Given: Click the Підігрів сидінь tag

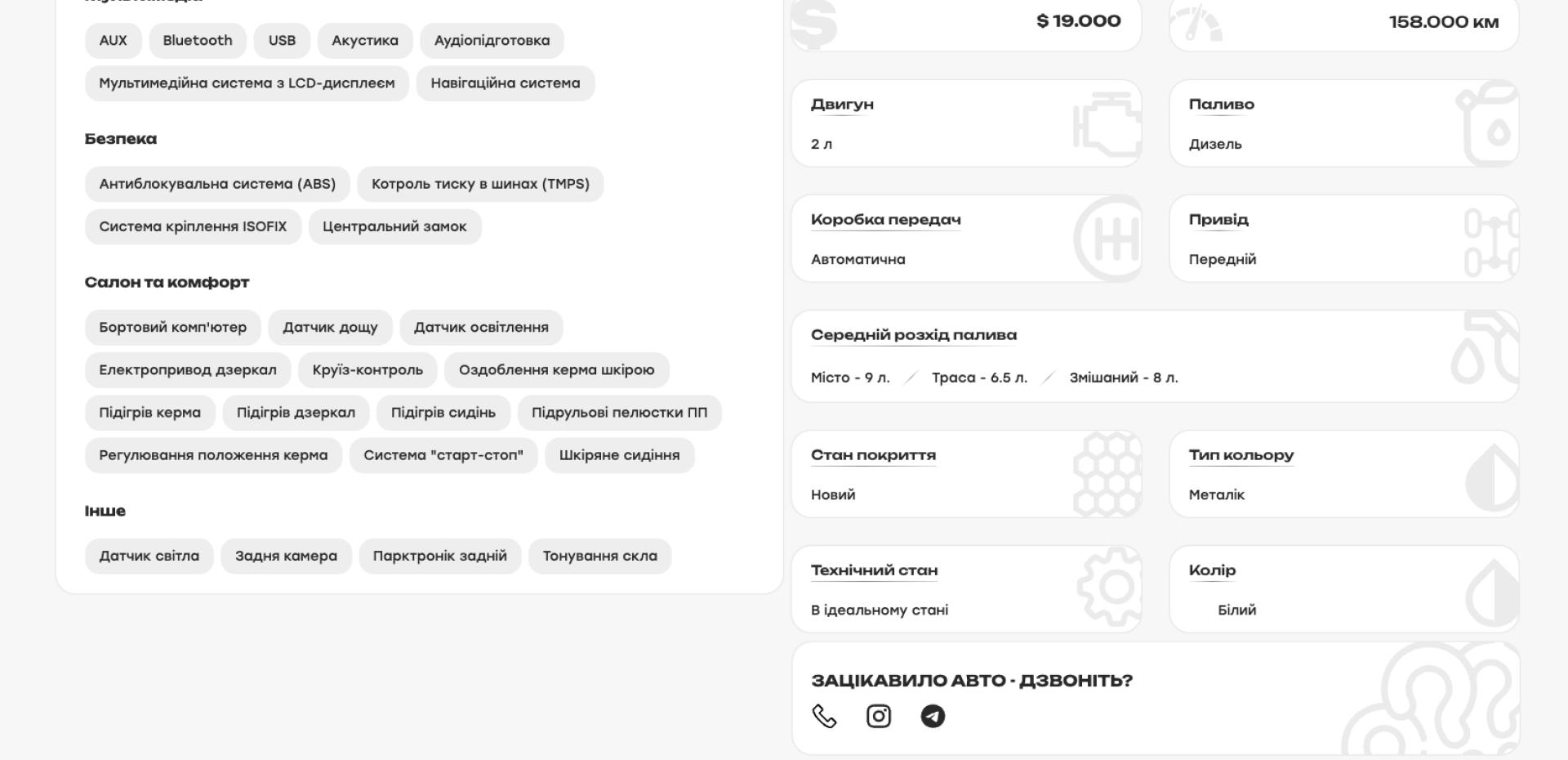Looking at the screenshot, I should [x=443, y=413].
